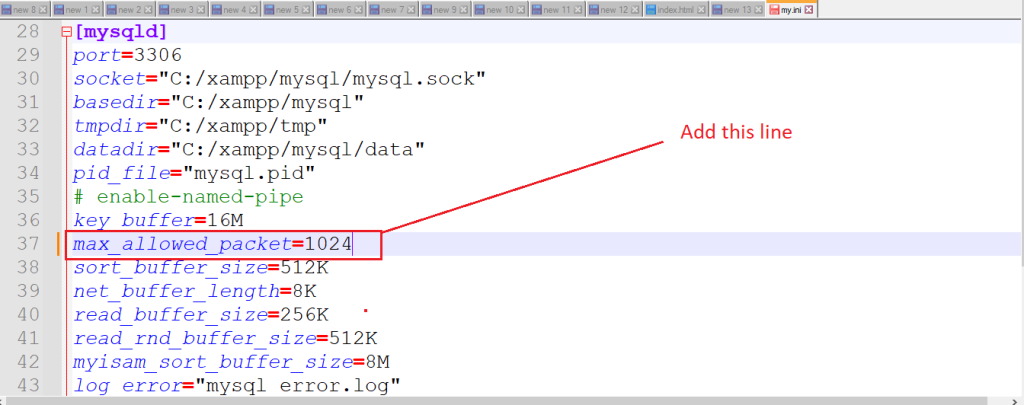1024x405 pixels.
Task: Click the port=3306 line
Action: tap(127, 55)
